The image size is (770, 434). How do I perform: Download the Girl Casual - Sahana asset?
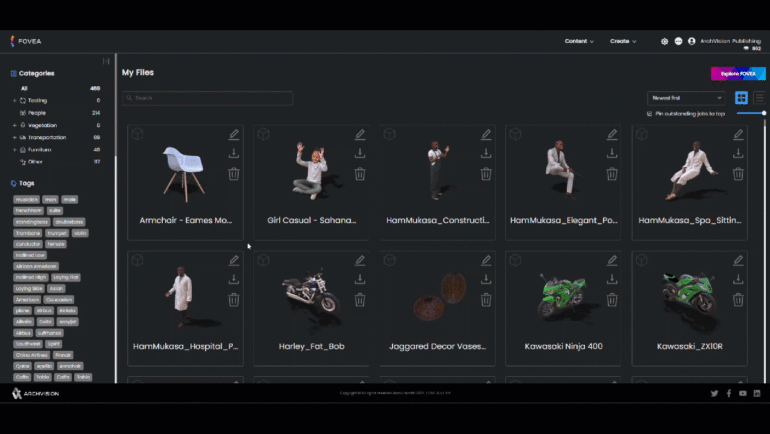click(360, 153)
